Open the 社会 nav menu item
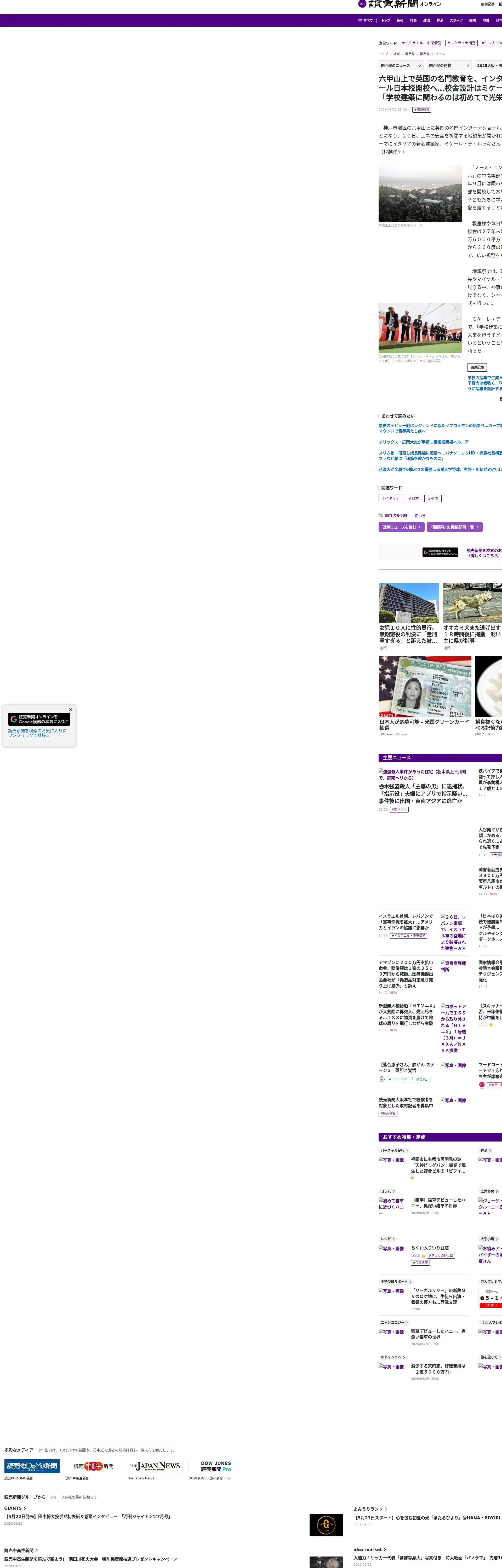 point(413,21)
